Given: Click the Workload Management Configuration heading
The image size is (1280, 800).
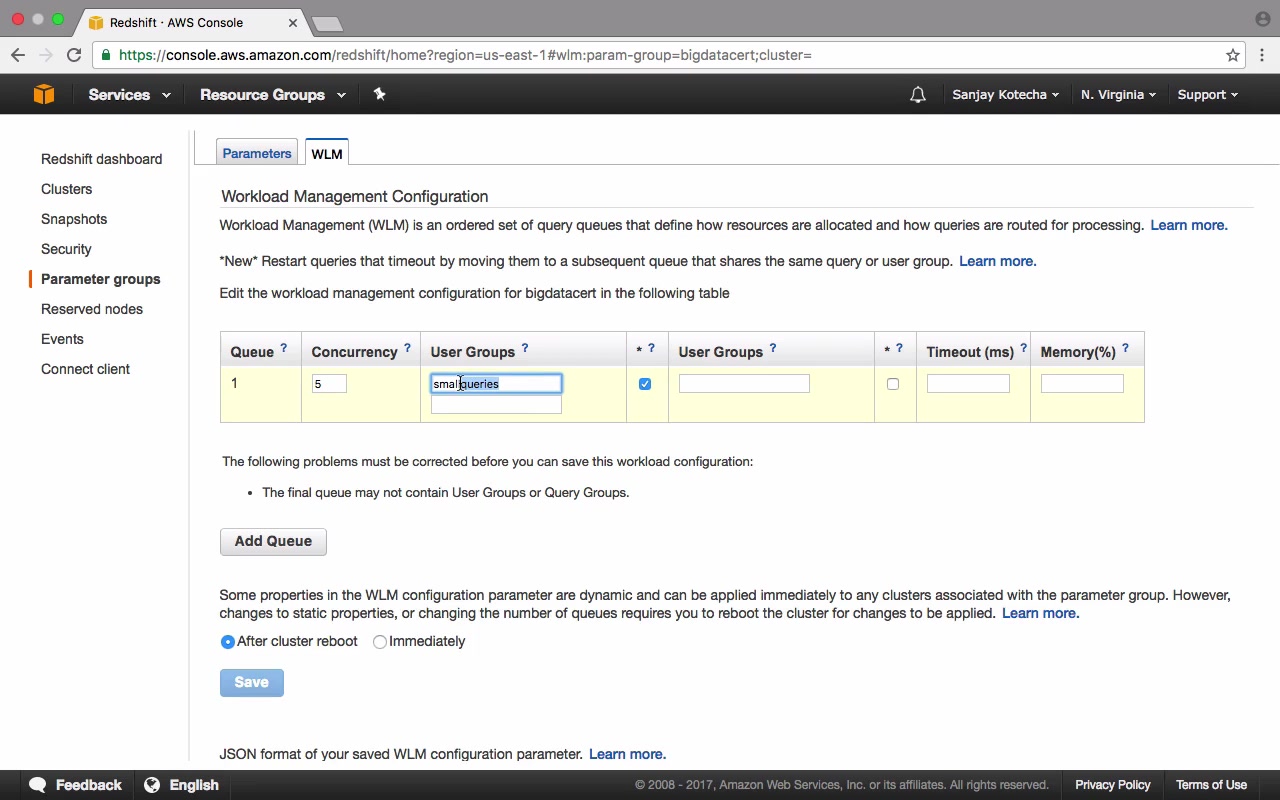Looking at the screenshot, I should point(355,197).
